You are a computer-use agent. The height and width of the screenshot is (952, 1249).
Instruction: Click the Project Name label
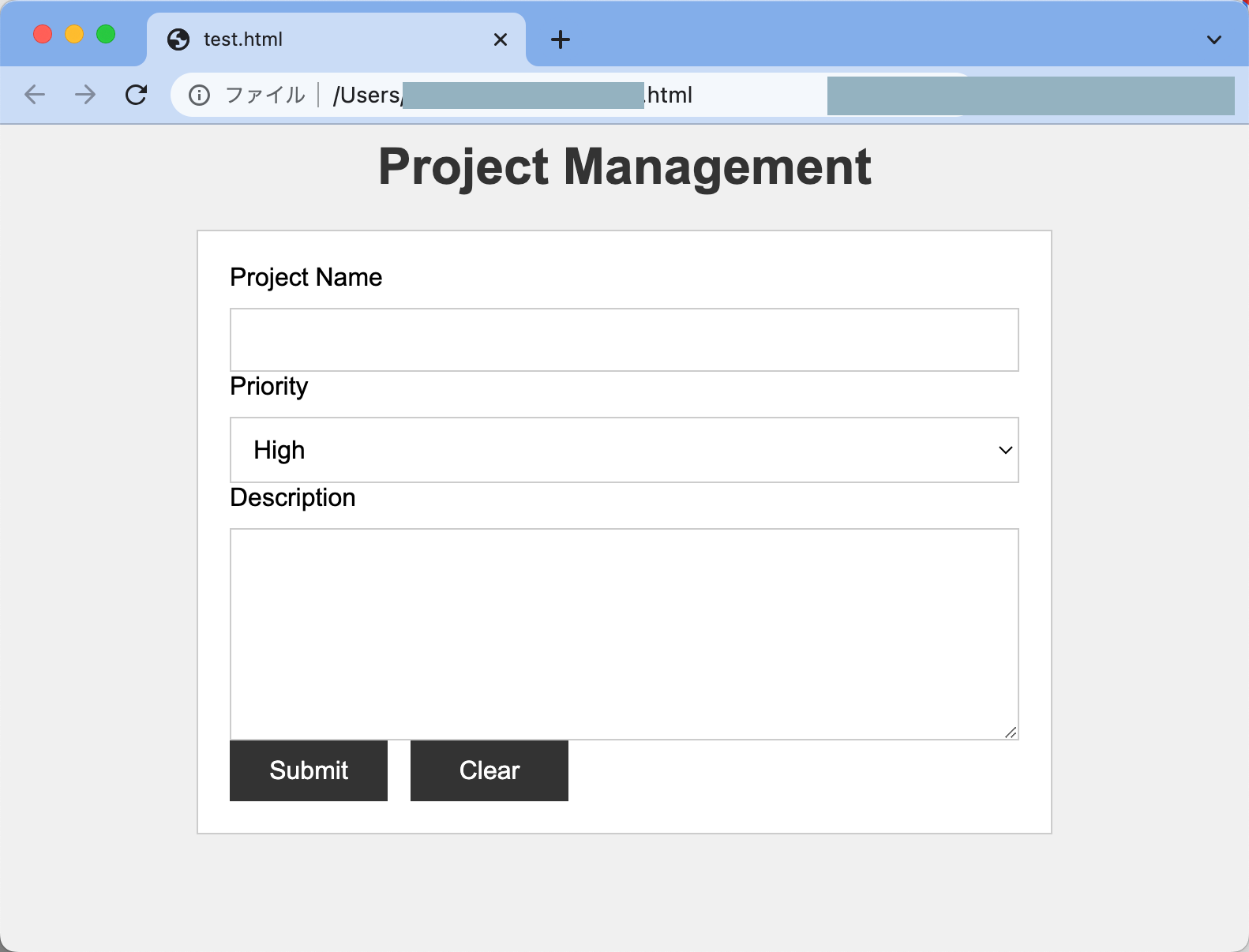(306, 278)
